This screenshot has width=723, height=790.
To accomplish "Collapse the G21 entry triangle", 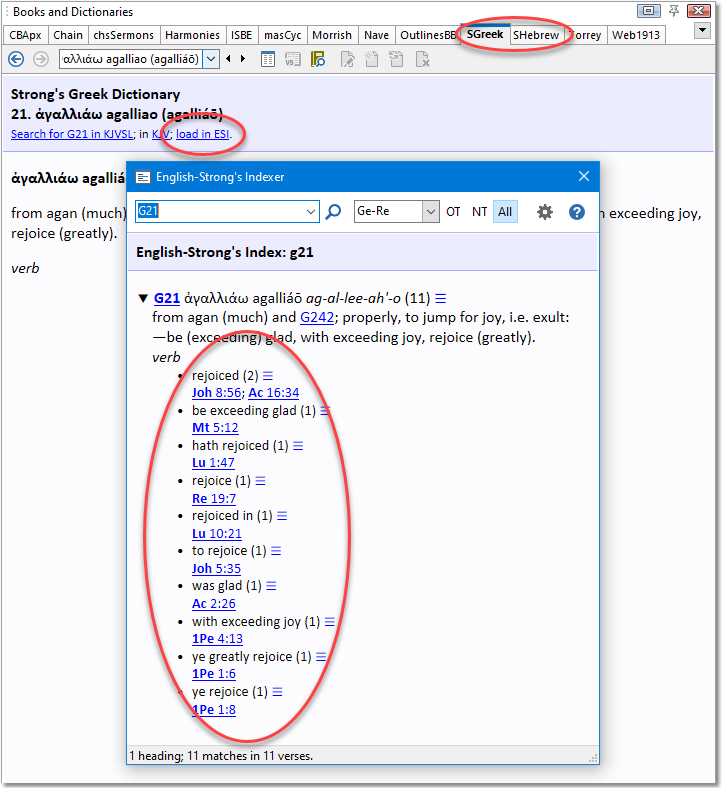I will [x=143, y=299].
